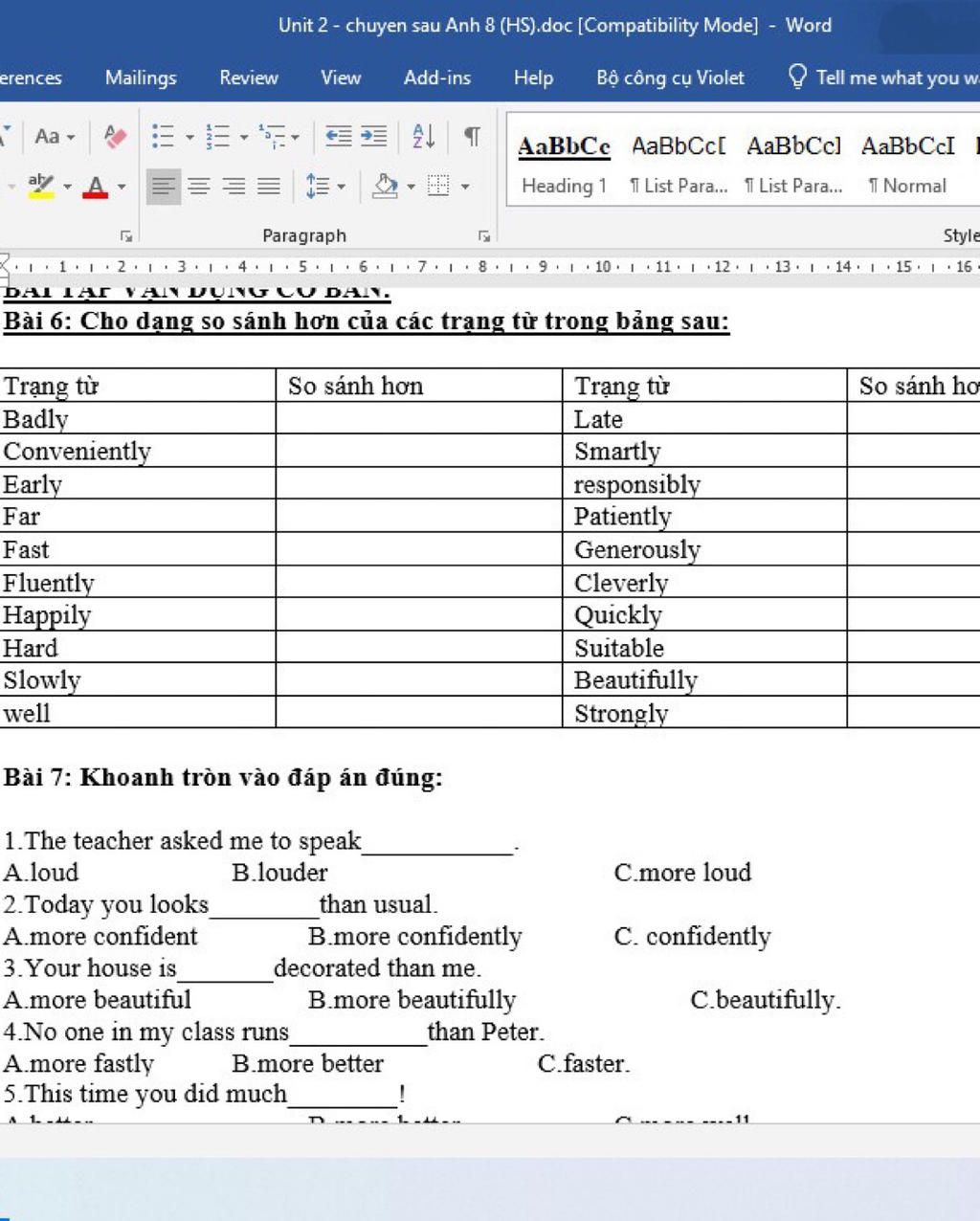Click answer 'B.more confidently'
The height and width of the screenshot is (1221, 980).
[415, 936]
